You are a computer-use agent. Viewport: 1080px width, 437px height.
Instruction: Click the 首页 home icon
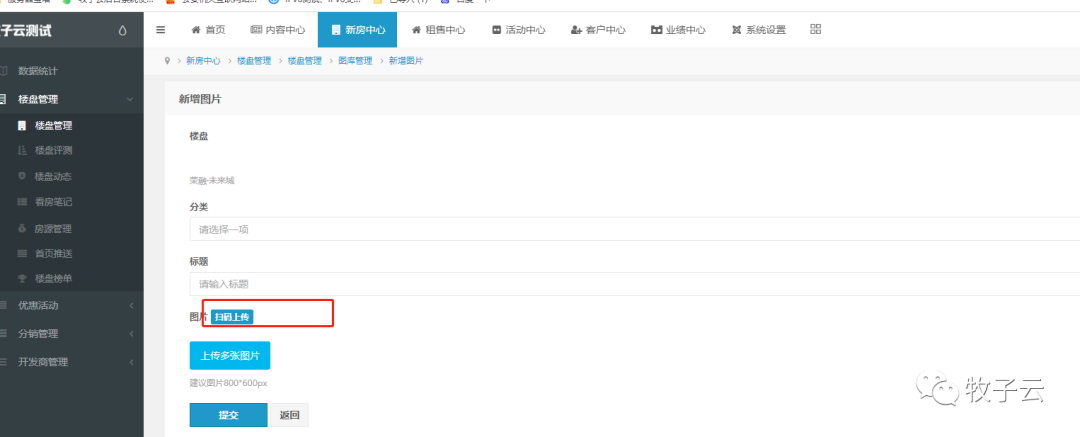[195, 30]
